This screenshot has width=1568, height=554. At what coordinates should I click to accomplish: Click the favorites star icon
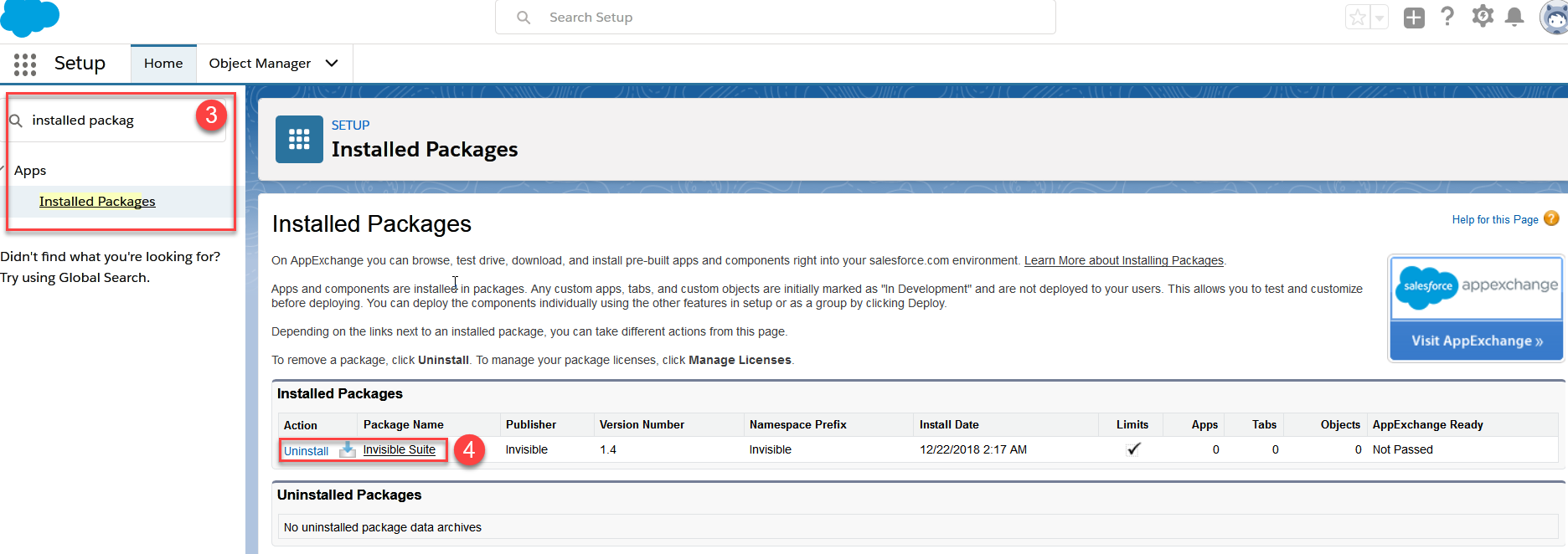pyautogui.click(x=1358, y=17)
